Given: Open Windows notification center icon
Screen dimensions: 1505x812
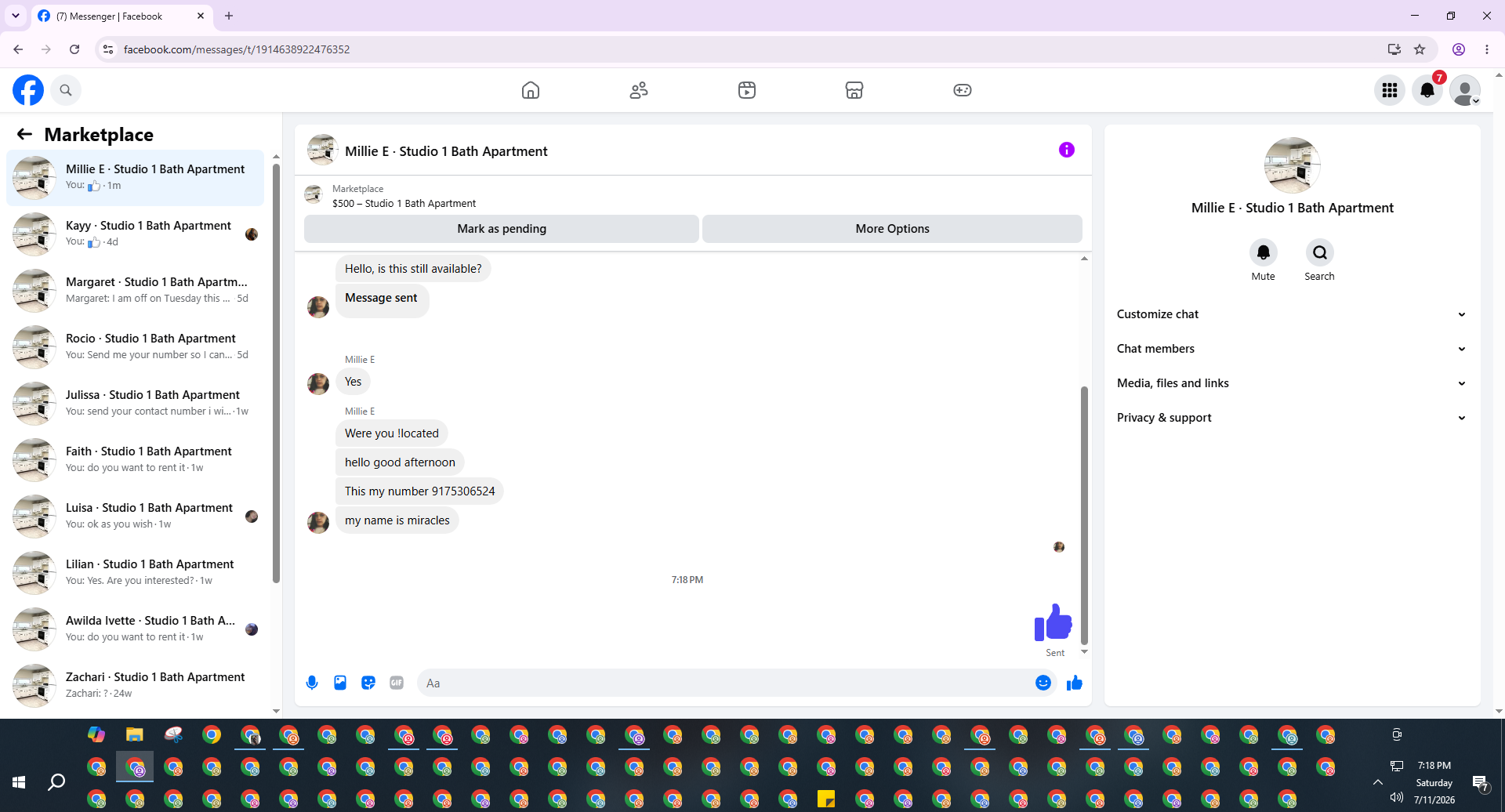Looking at the screenshot, I should tap(1481, 782).
